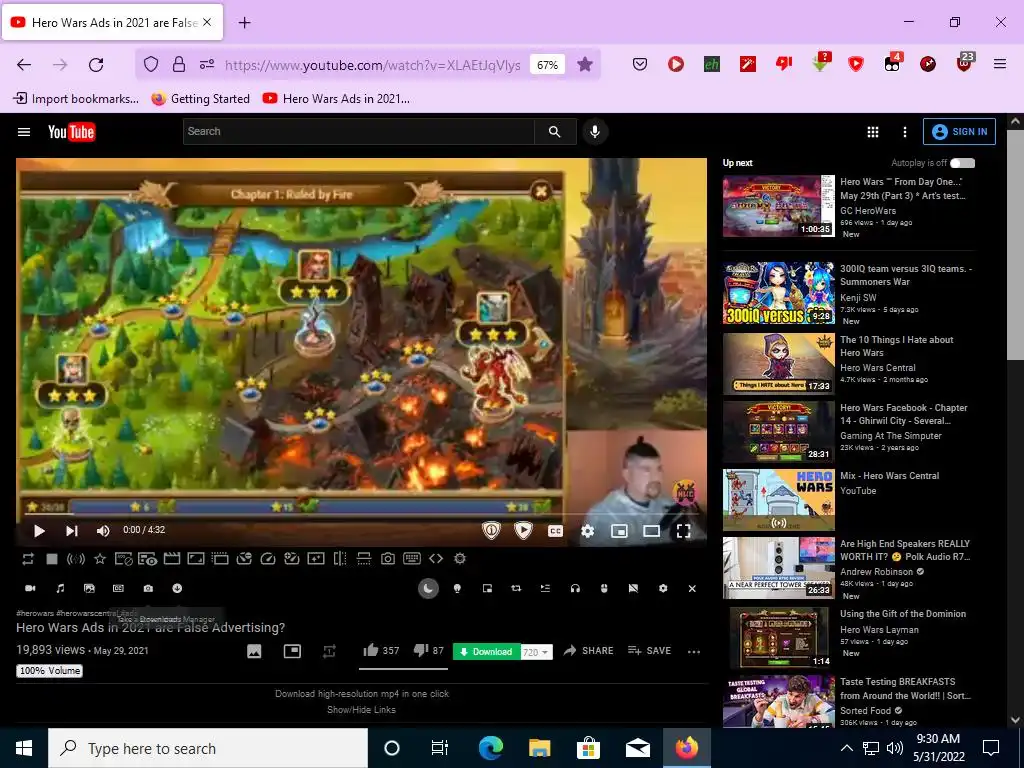Toggle the Autoplay switch
Image resolution: width=1024 pixels, height=768 pixels.
point(963,163)
